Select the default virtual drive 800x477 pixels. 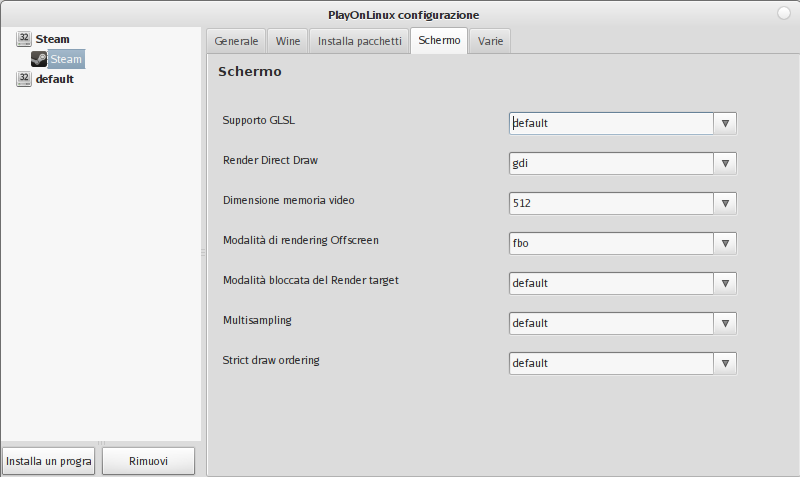(x=55, y=79)
